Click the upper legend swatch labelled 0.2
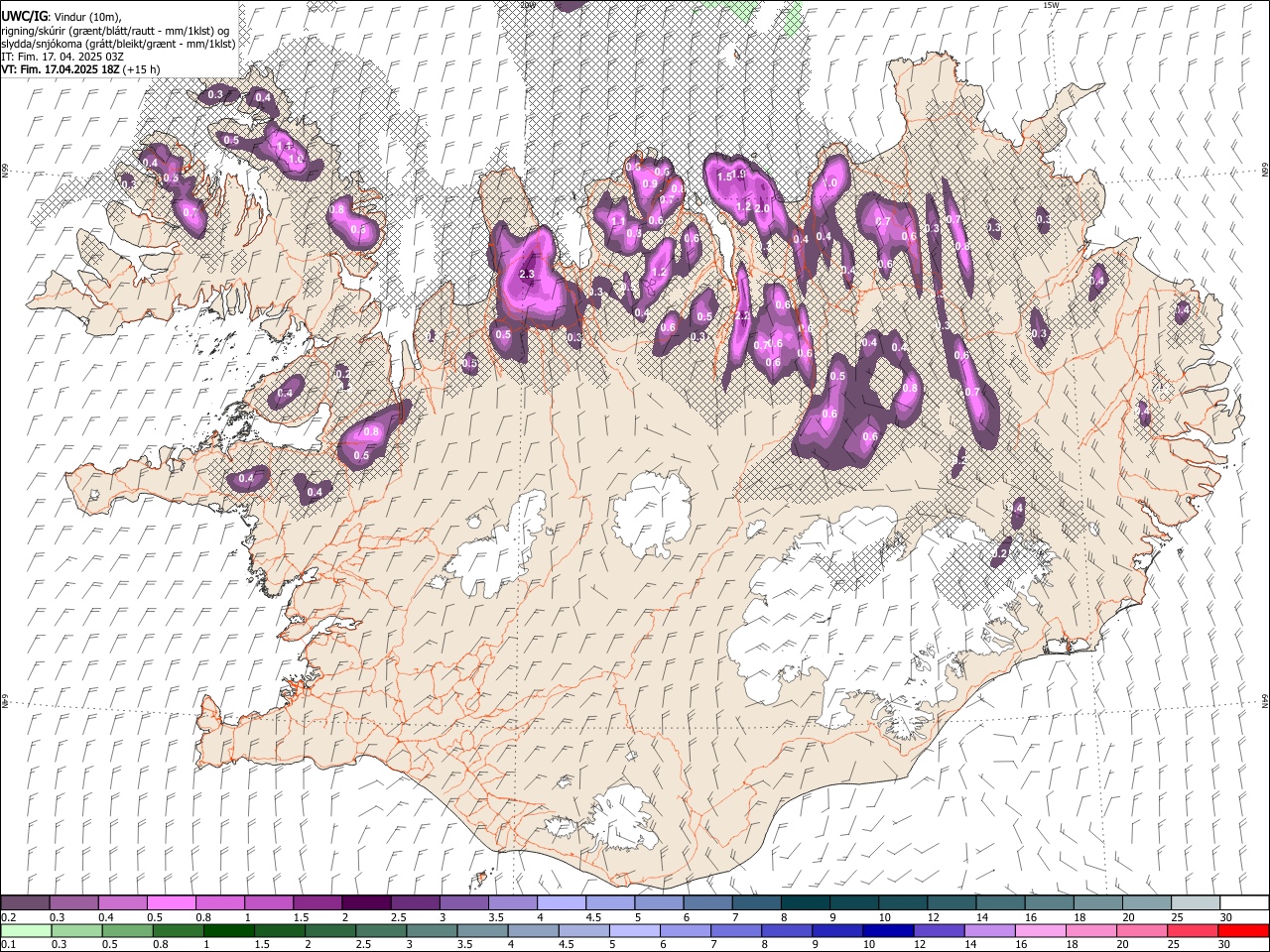The width and height of the screenshot is (1270, 952). [x=25, y=903]
